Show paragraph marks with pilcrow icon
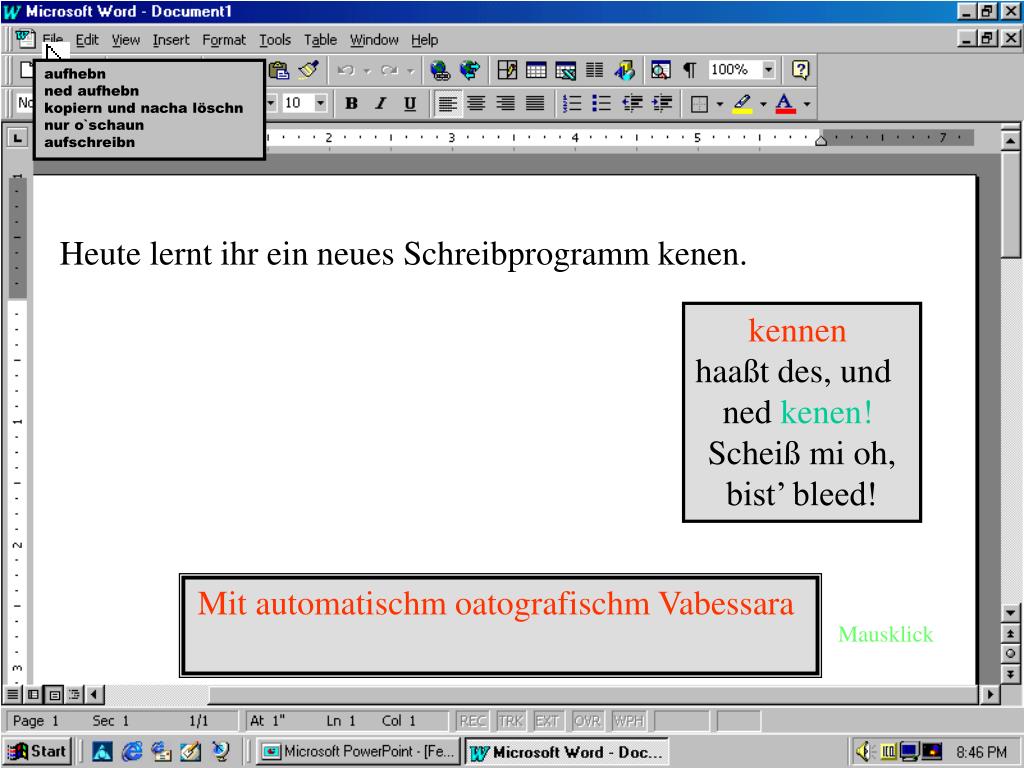The width and height of the screenshot is (1024, 768). pos(690,70)
